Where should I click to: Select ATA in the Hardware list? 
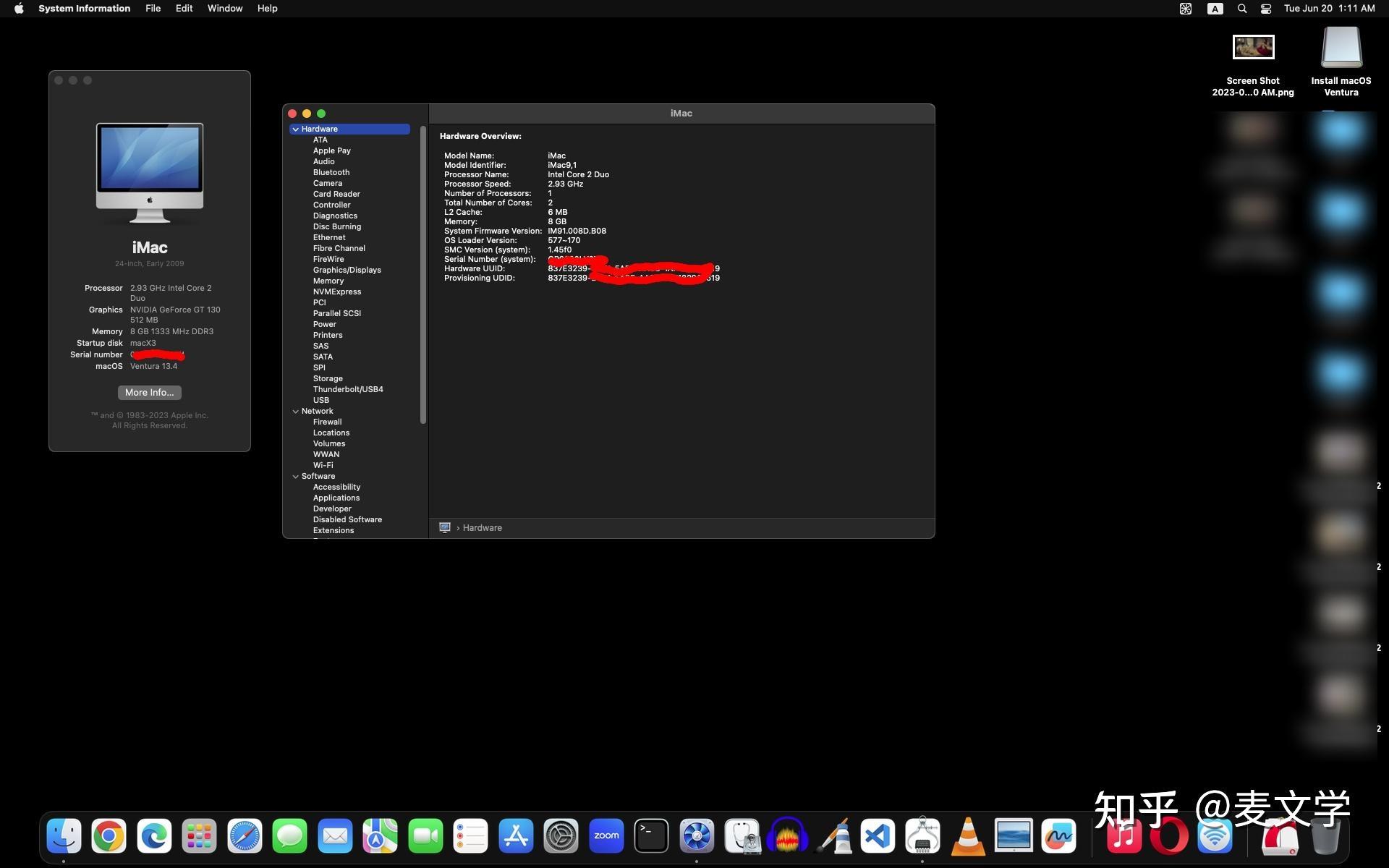(x=320, y=140)
